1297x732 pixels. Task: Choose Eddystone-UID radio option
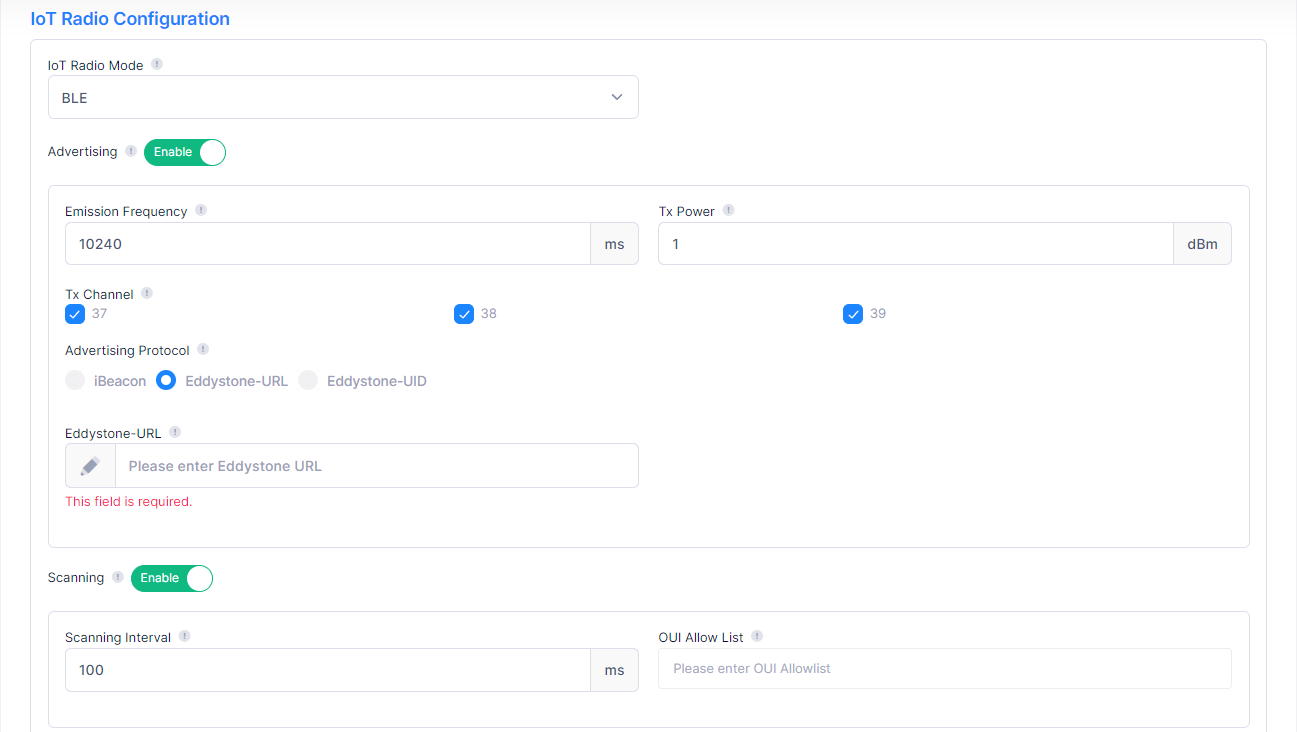point(308,381)
